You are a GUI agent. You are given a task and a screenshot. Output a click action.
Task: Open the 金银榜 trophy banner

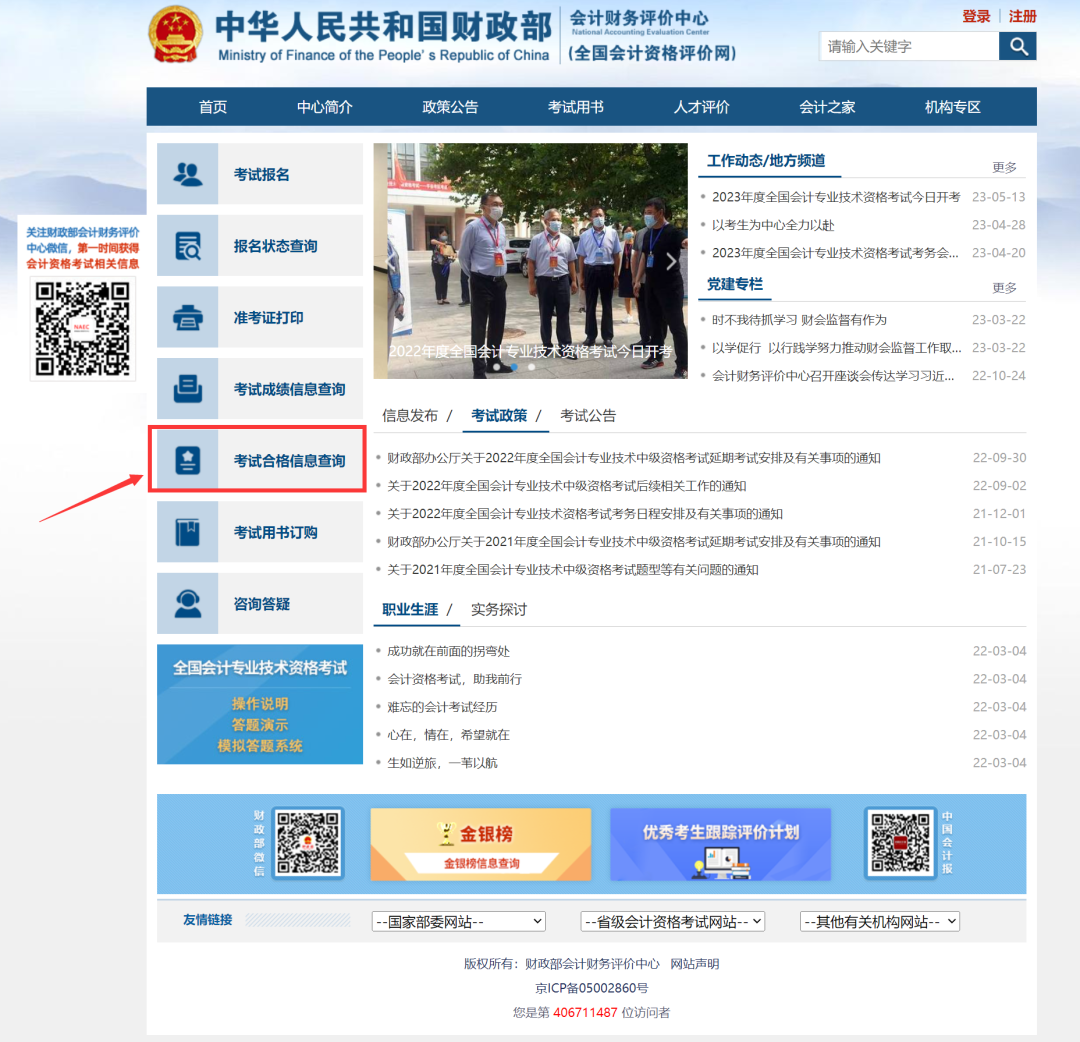[x=480, y=843]
